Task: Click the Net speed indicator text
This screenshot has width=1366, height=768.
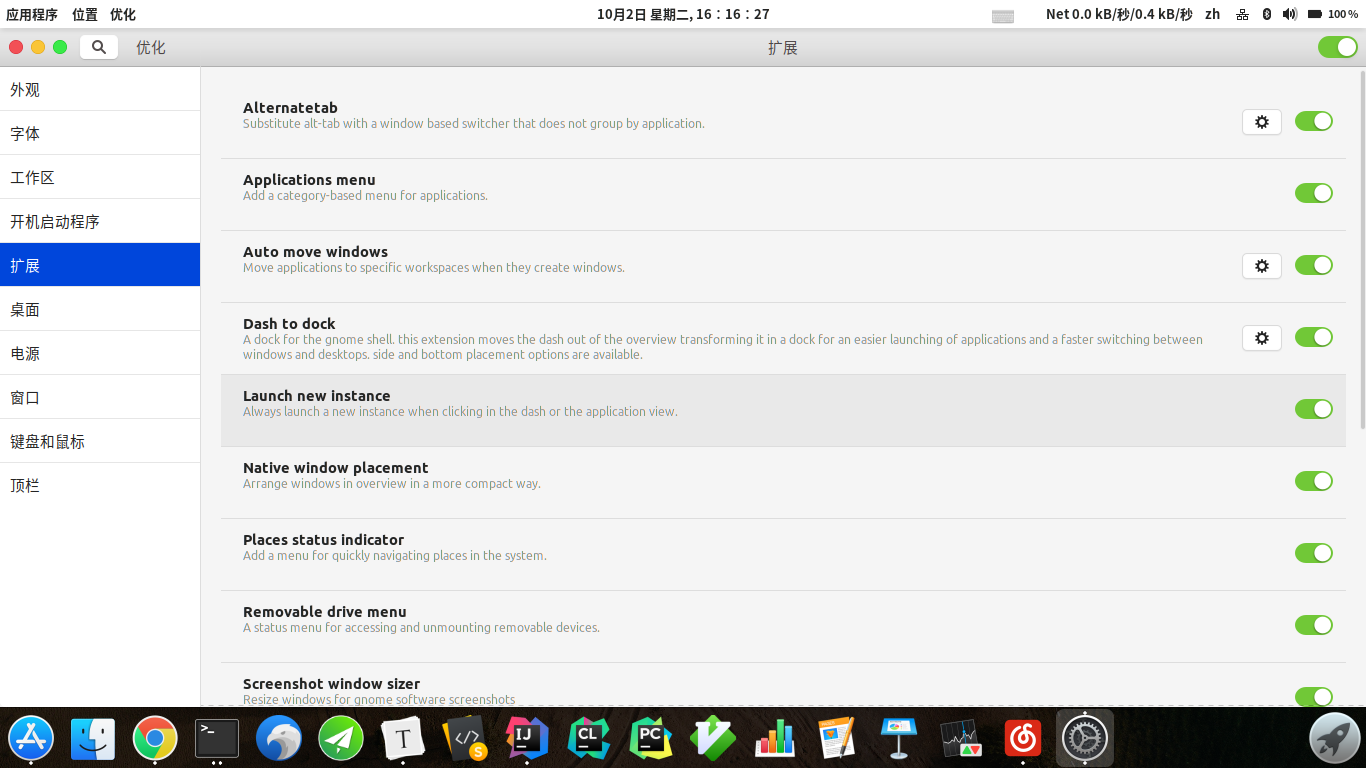Action: tap(1119, 14)
